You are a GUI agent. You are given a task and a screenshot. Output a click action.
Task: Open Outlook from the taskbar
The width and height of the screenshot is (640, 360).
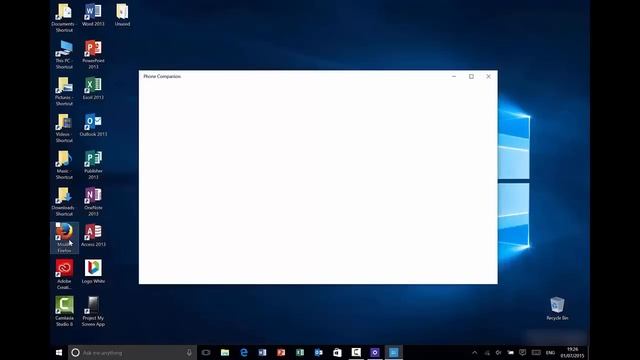coord(318,352)
